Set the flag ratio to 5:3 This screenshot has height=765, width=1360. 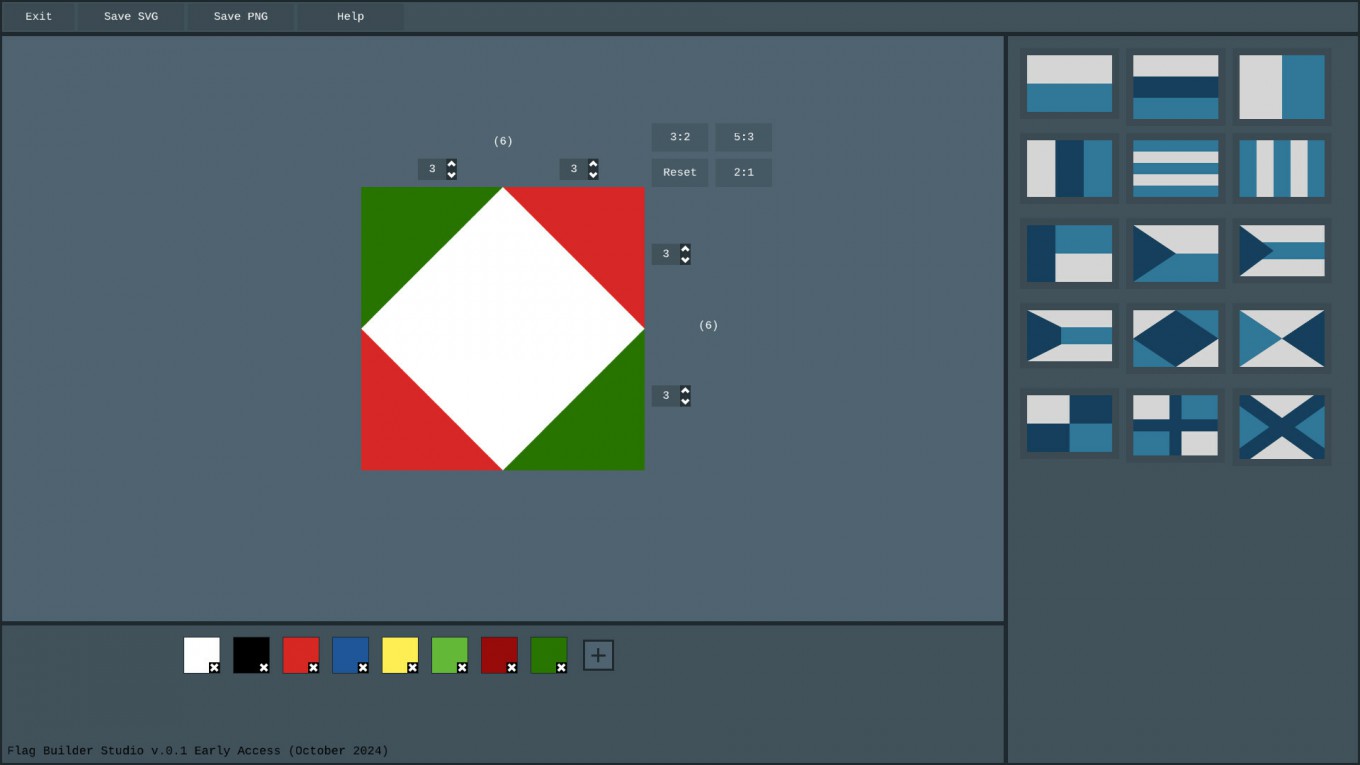click(743, 137)
